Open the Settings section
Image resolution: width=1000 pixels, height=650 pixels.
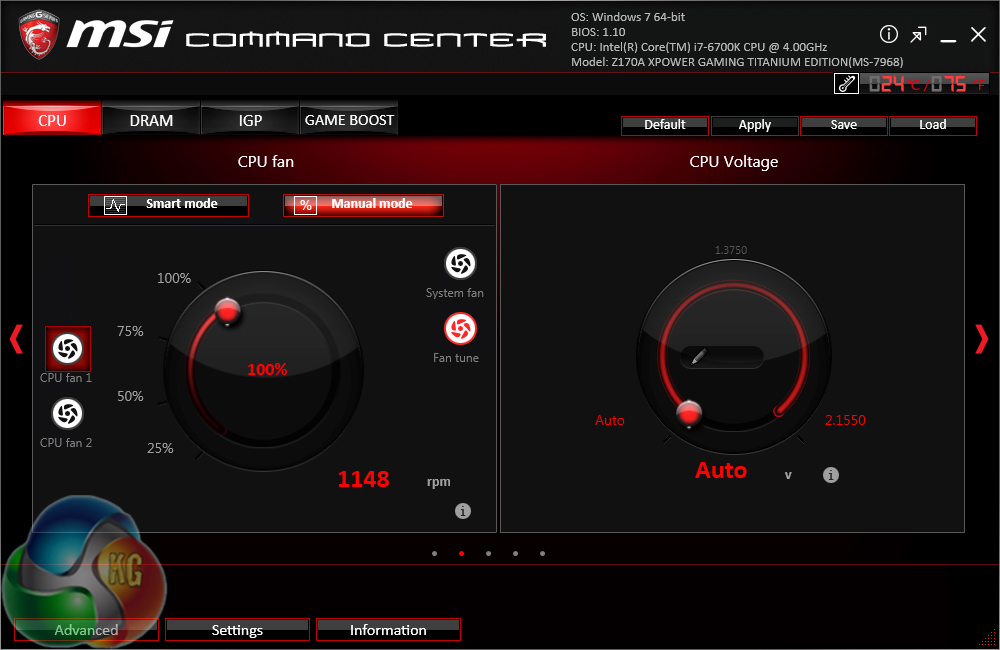(237, 630)
